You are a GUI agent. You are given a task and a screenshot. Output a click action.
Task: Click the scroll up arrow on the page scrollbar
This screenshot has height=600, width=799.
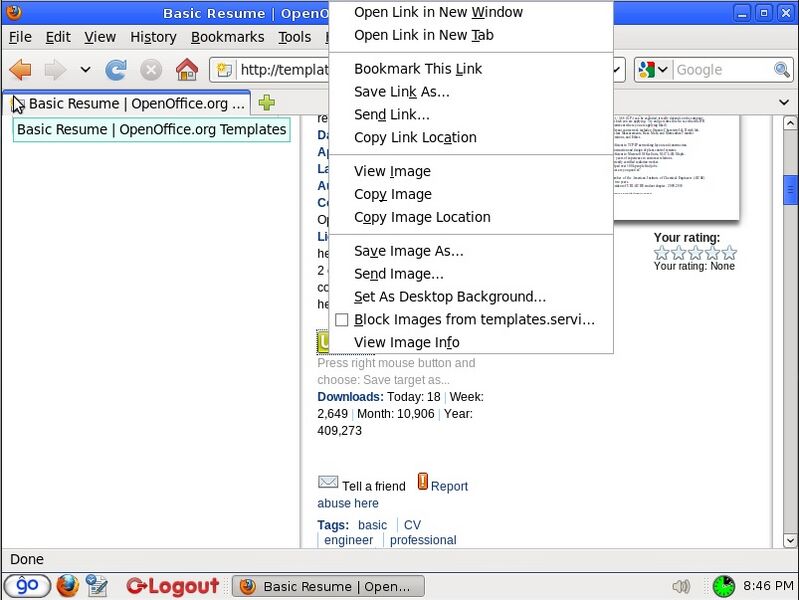790,123
